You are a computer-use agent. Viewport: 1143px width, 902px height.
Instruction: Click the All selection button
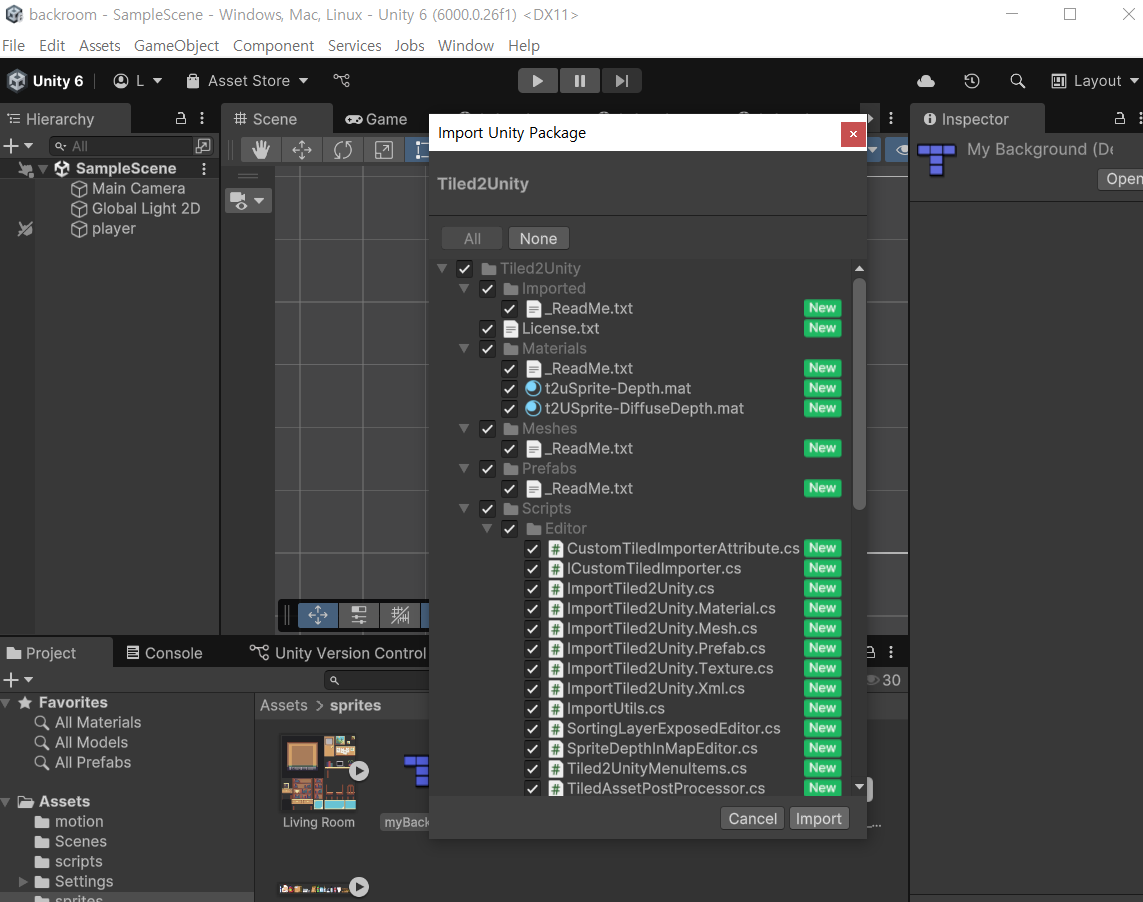472,238
